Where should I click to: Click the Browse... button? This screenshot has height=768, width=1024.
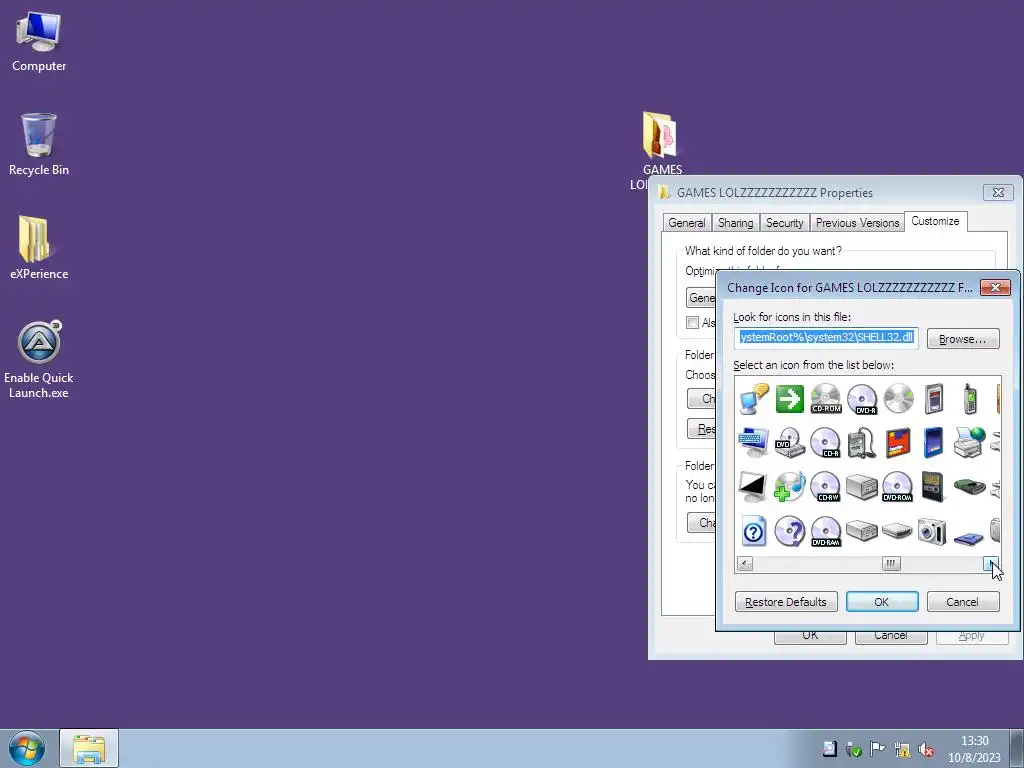tap(963, 339)
